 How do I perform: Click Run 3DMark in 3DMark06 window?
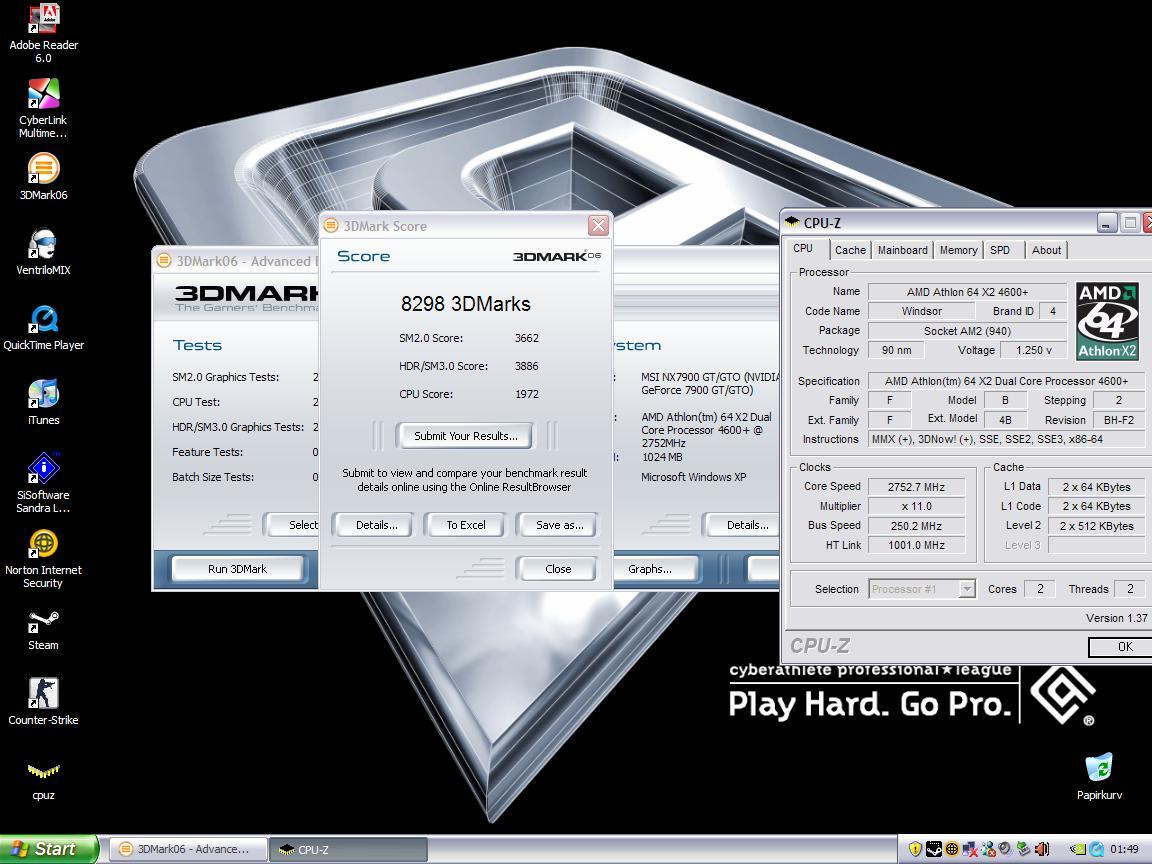237,569
